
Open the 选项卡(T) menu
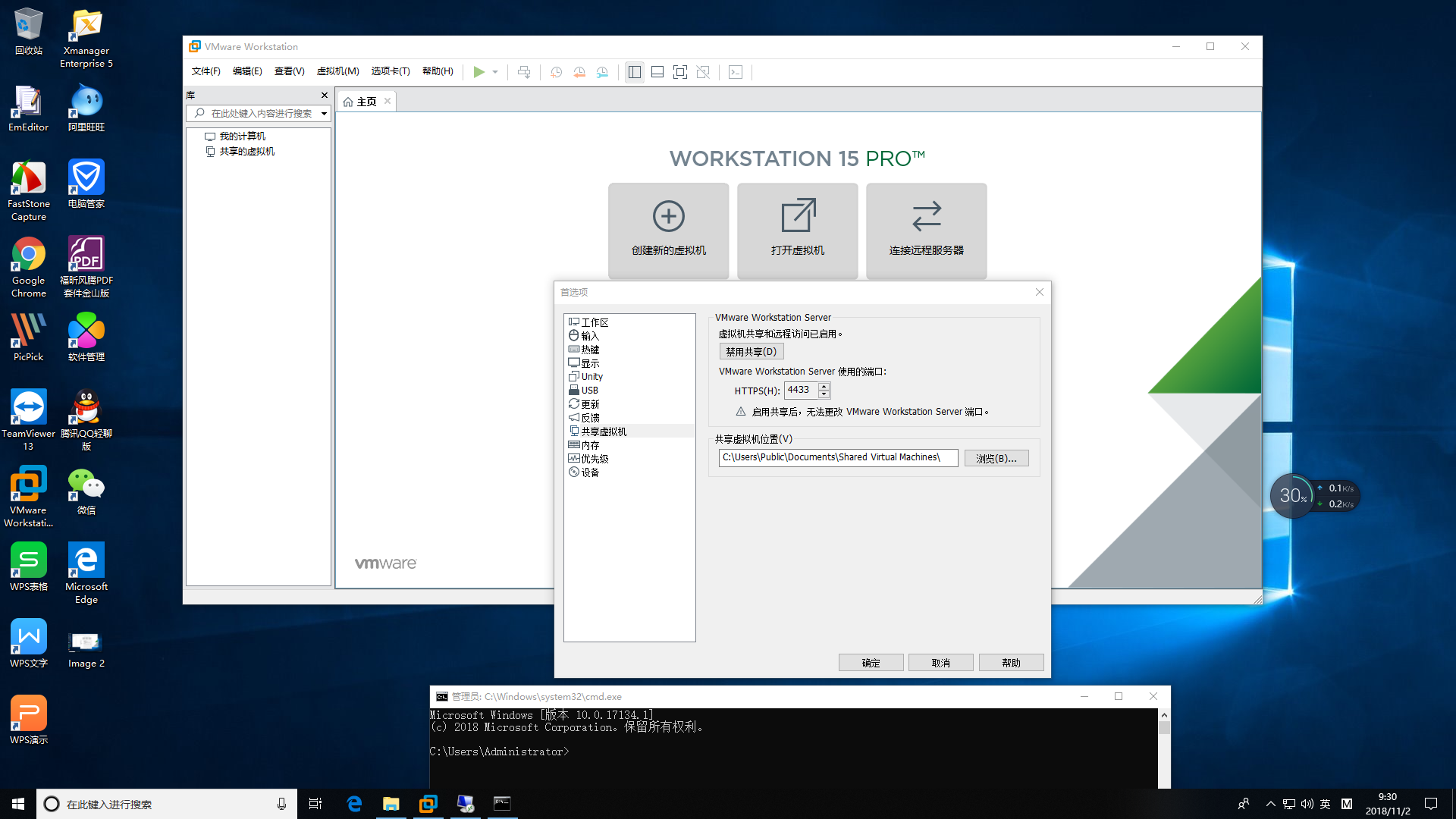tap(391, 71)
